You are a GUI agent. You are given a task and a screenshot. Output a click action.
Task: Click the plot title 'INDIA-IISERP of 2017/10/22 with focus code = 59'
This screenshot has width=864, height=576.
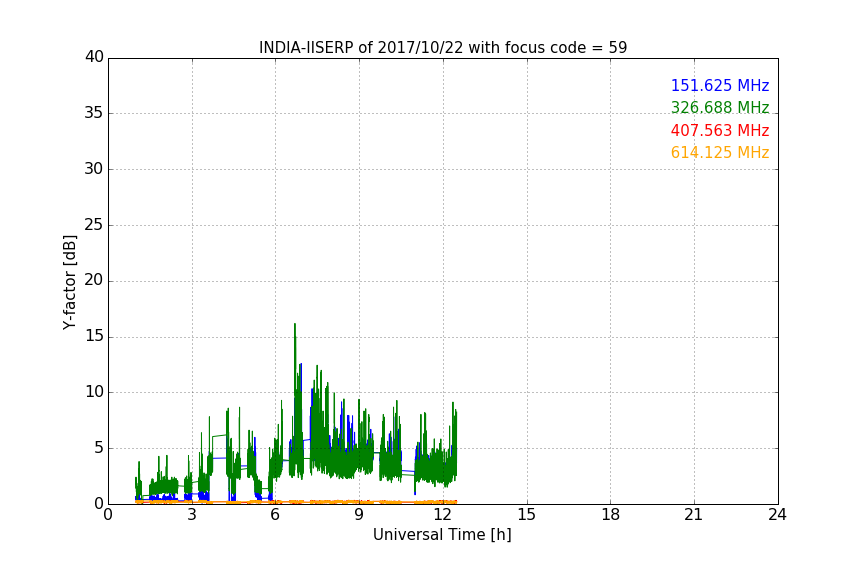point(443,47)
